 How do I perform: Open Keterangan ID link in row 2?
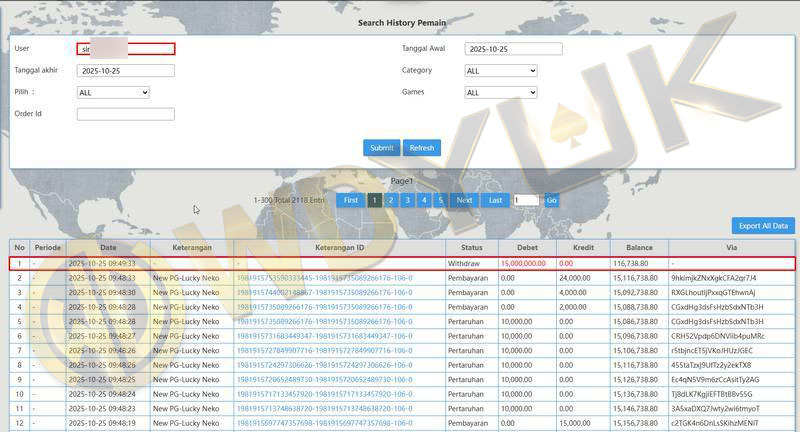pyautogui.click(x=323, y=278)
